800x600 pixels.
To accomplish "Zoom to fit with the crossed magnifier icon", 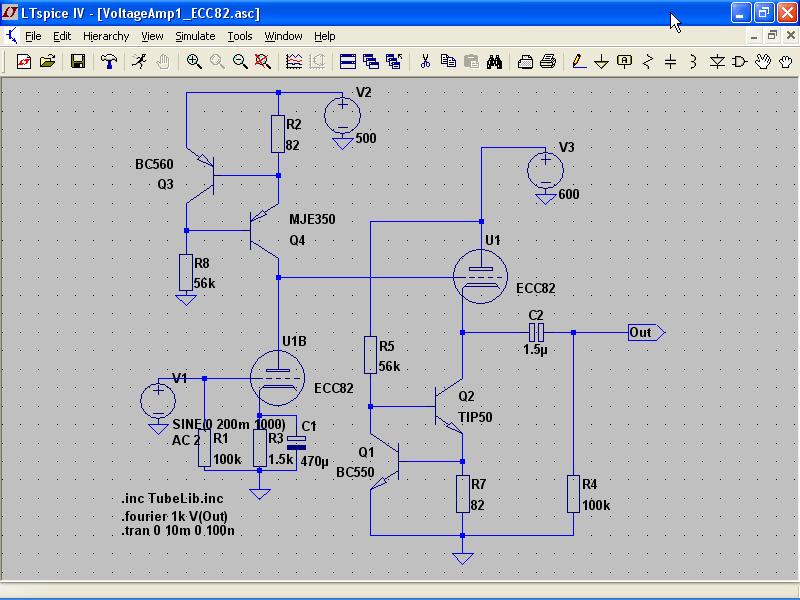I will (x=263, y=62).
